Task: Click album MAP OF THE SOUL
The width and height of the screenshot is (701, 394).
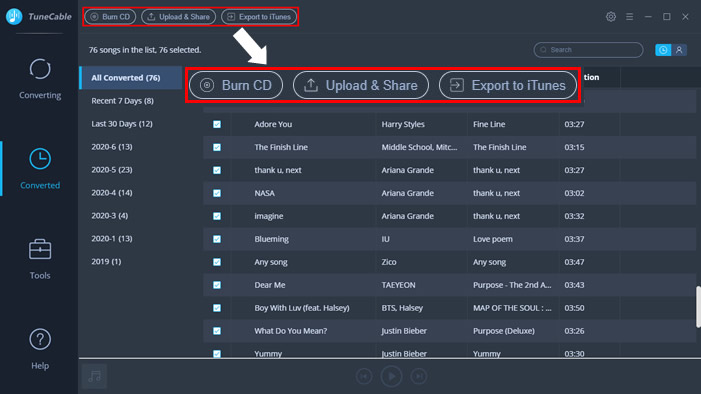Action: (x=512, y=308)
